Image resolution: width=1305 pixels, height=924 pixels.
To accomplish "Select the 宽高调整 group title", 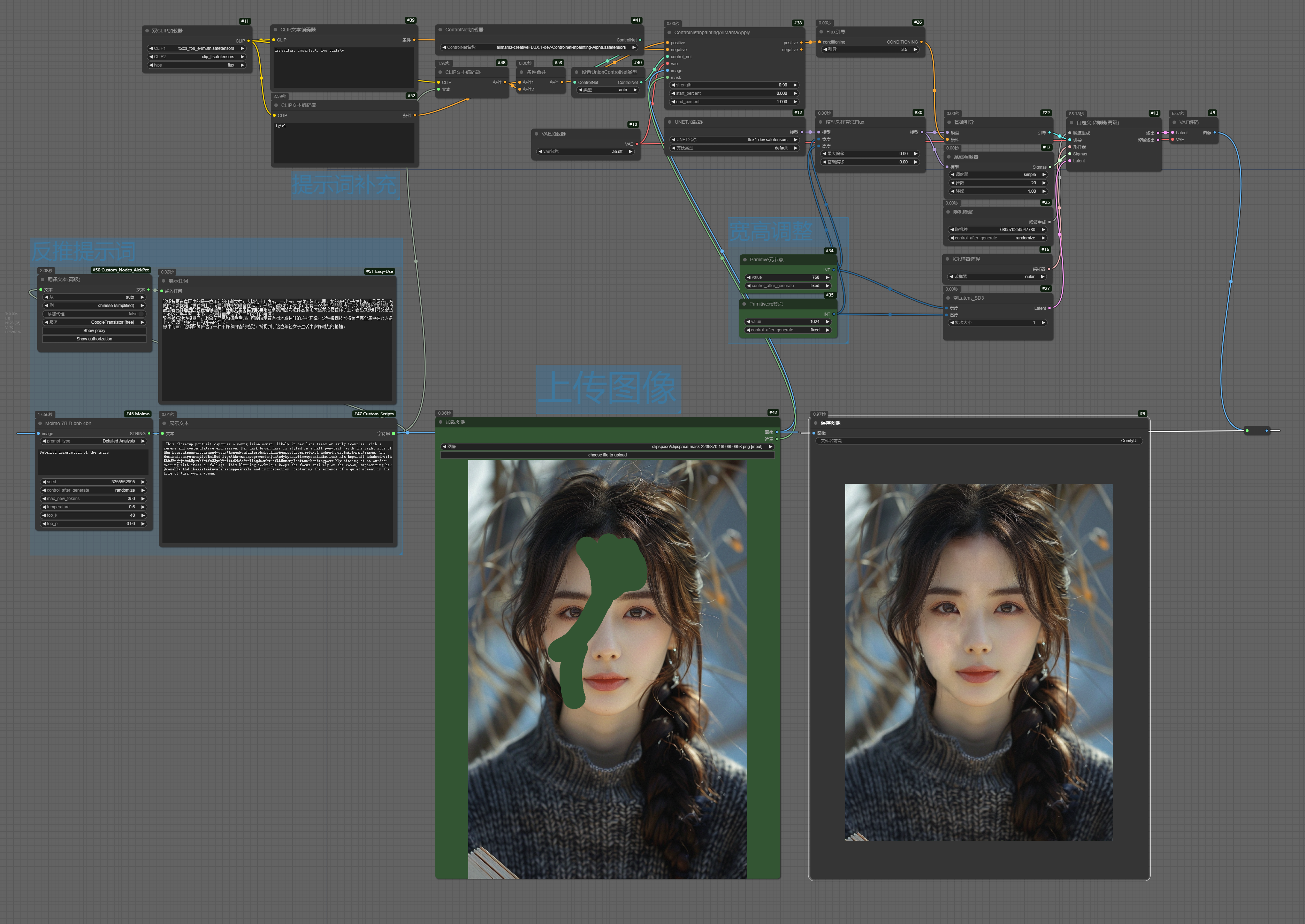I will coord(771,232).
